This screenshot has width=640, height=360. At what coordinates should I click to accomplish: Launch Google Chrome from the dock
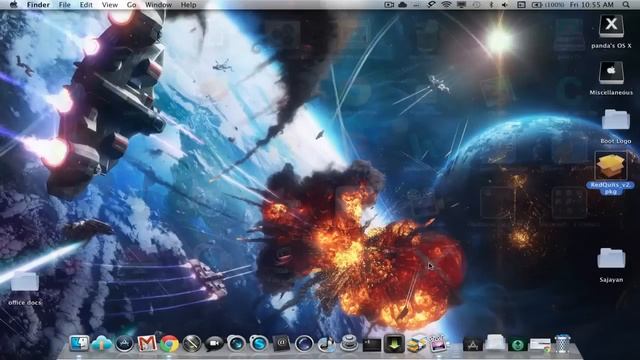[x=169, y=344]
